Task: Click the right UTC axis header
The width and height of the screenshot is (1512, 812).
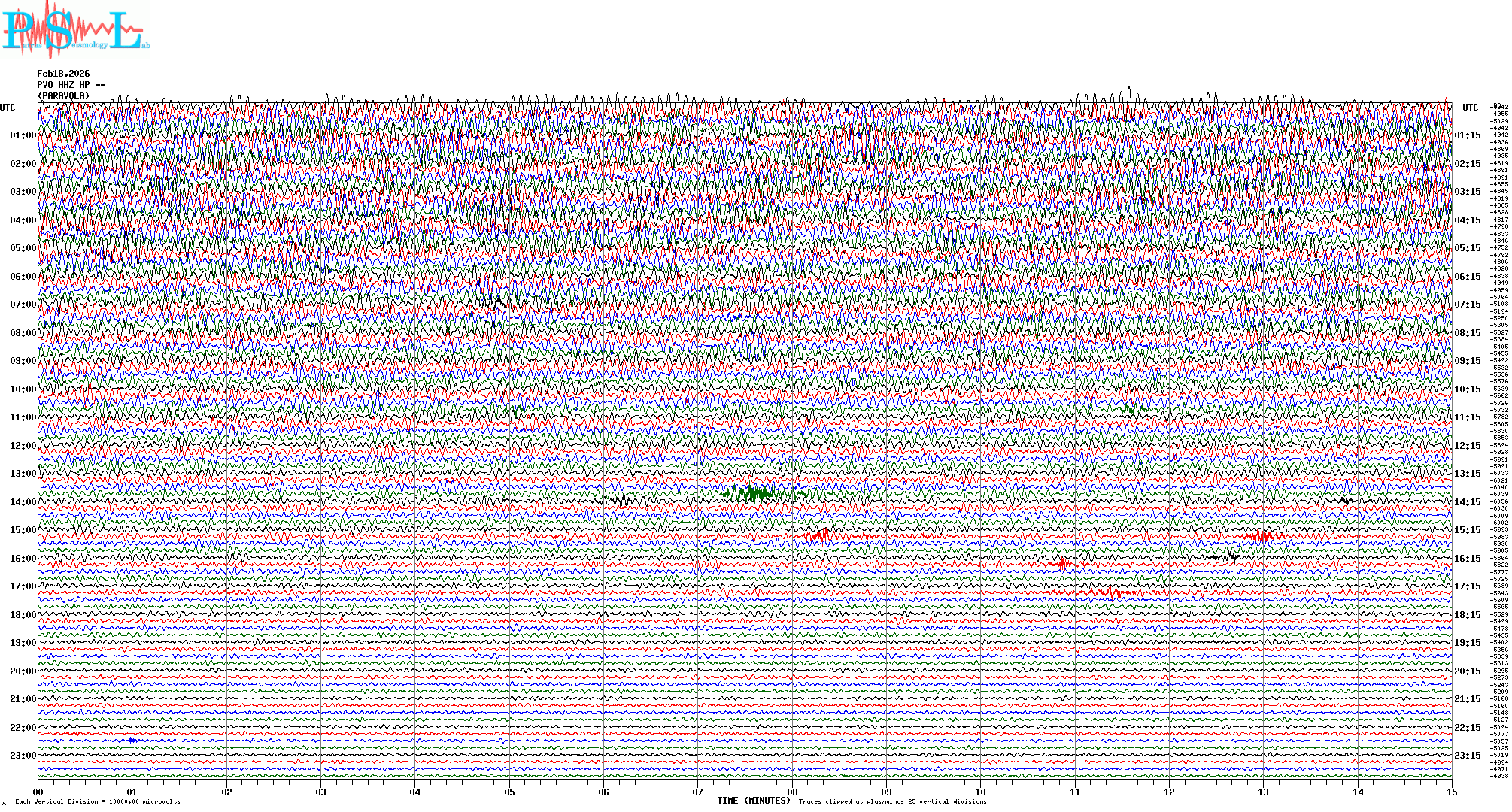Action: (x=1470, y=108)
